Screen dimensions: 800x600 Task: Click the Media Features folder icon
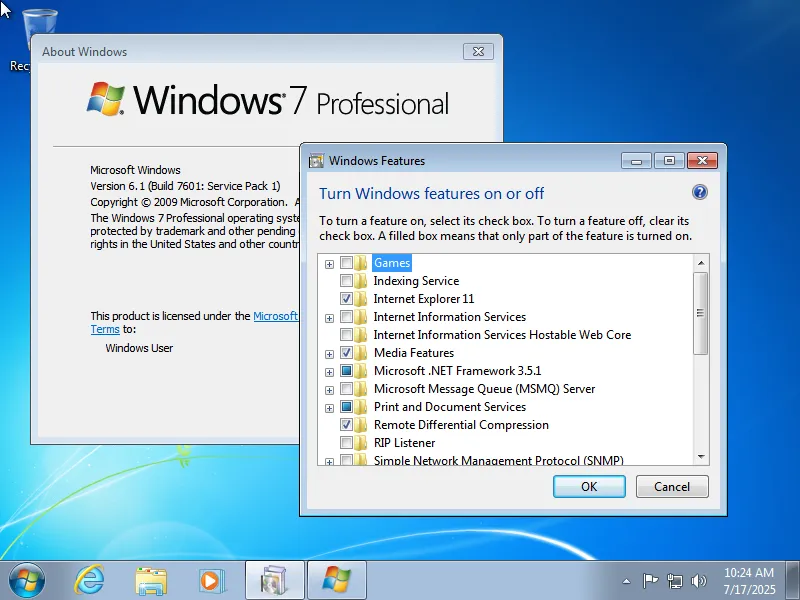pyautogui.click(x=361, y=353)
